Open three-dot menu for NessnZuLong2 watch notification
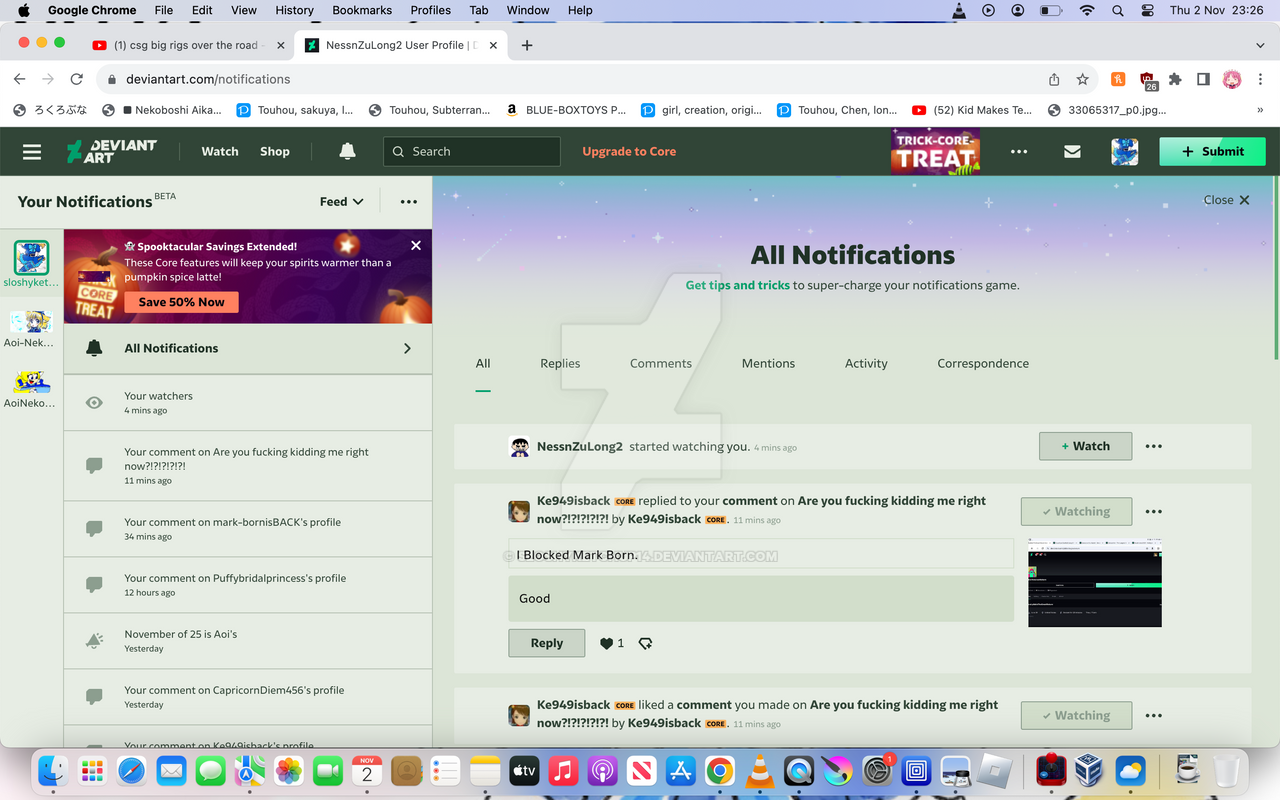This screenshot has height=800, width=1280. (x=1153, y=446)
